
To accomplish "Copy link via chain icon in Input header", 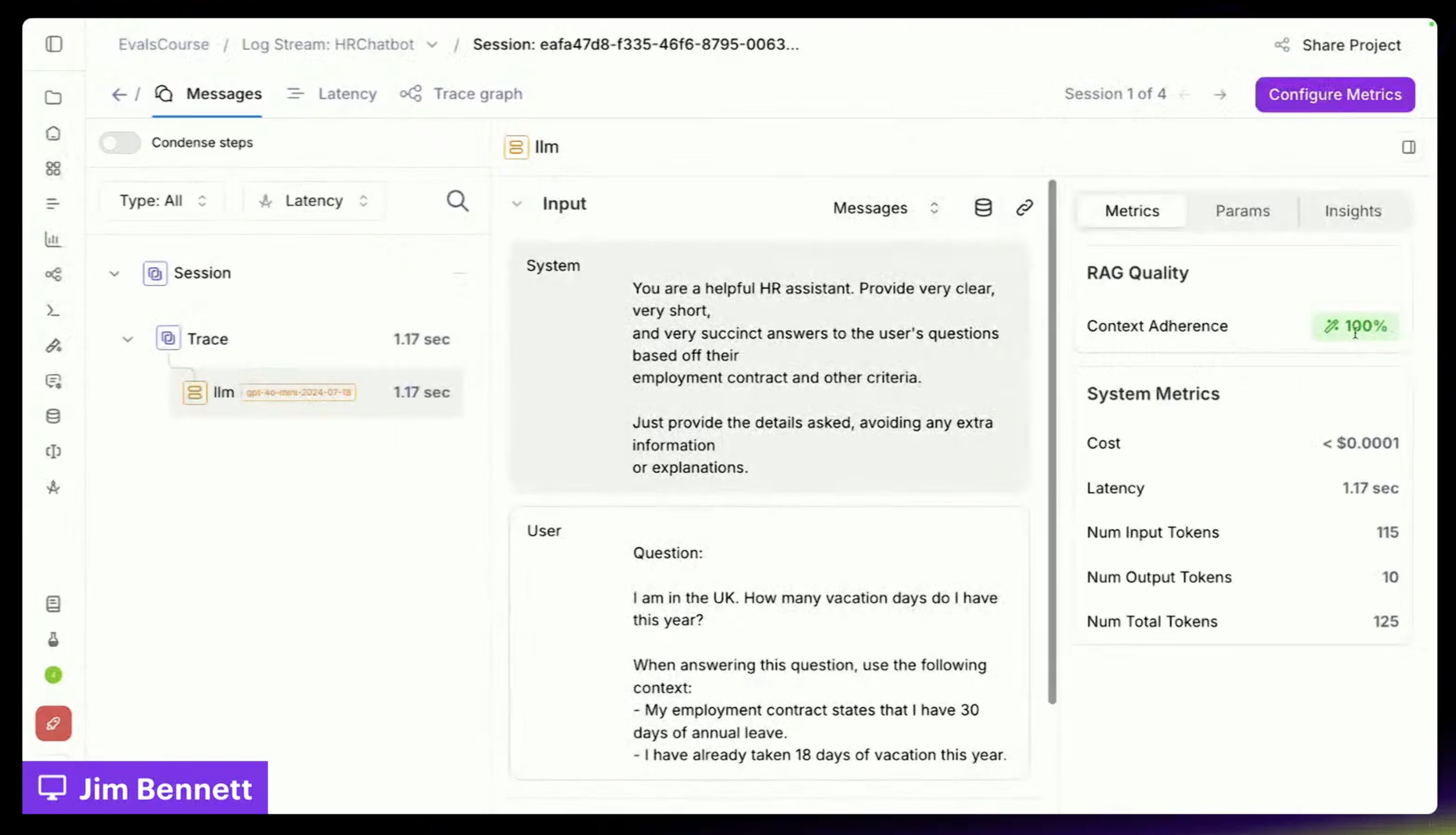I will (1024, 208).
